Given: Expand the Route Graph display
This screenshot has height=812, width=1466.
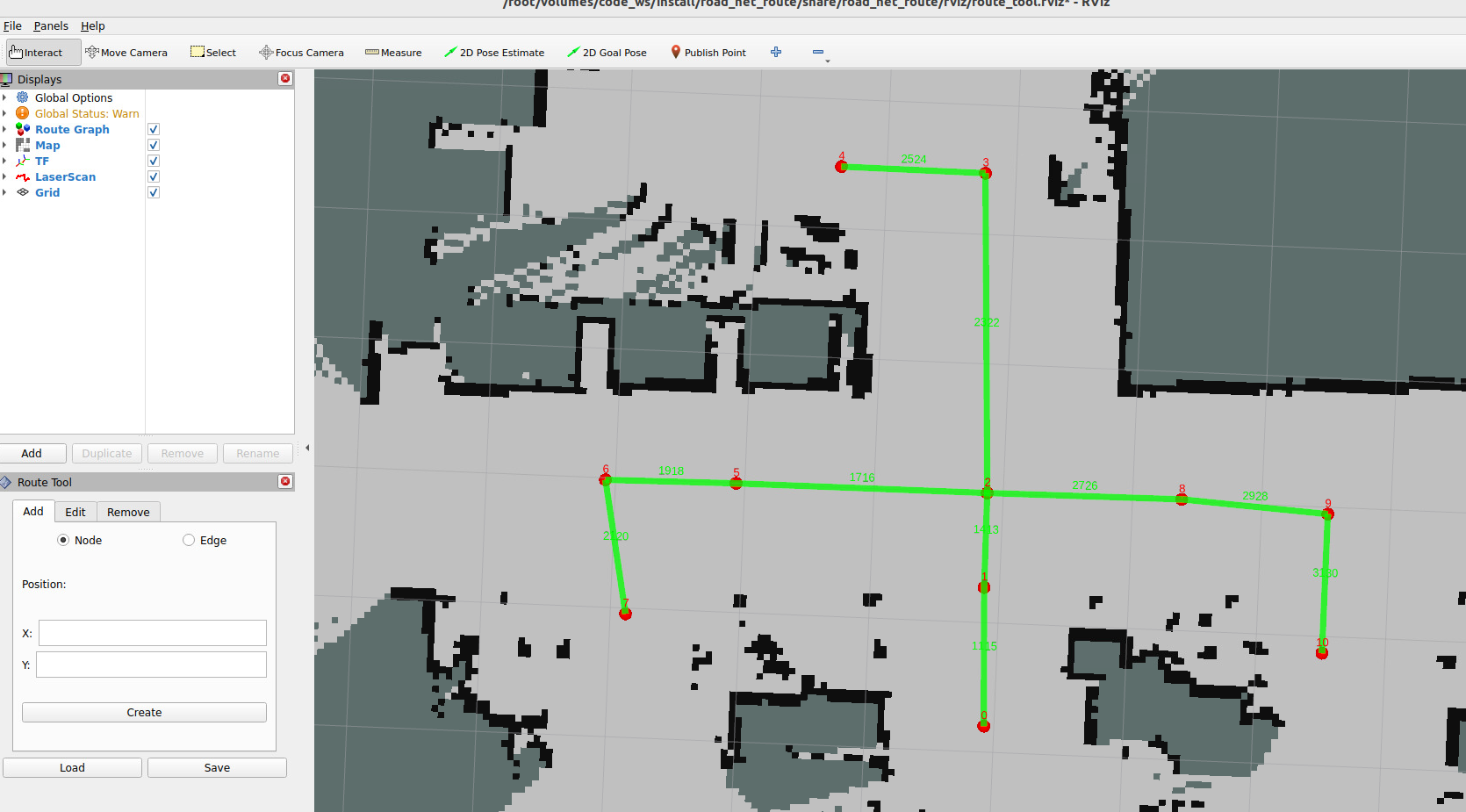Looking at the screenshot, I should pyautogui.click(x=4, y=129).
